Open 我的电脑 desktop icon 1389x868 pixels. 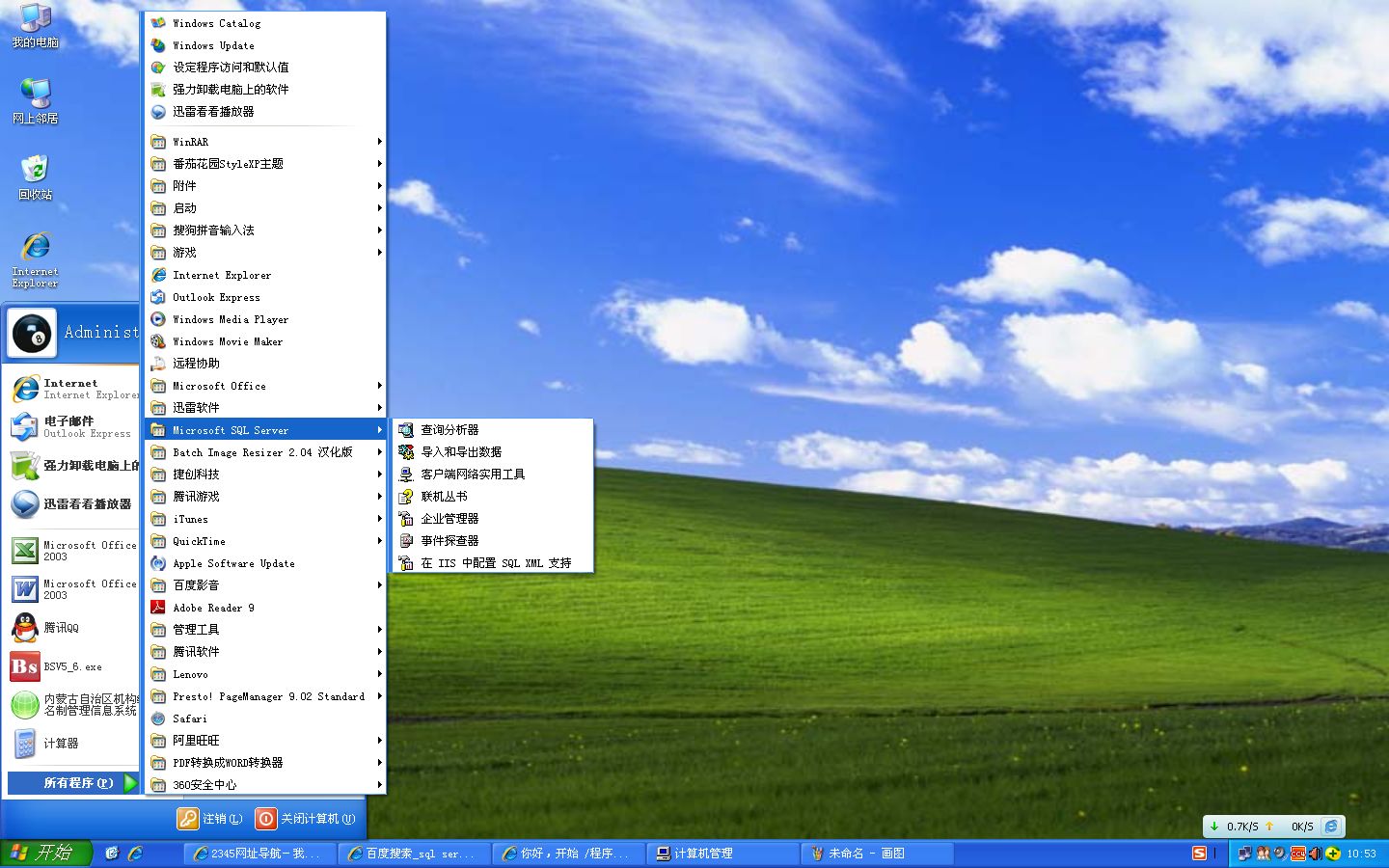pos(35,26)
